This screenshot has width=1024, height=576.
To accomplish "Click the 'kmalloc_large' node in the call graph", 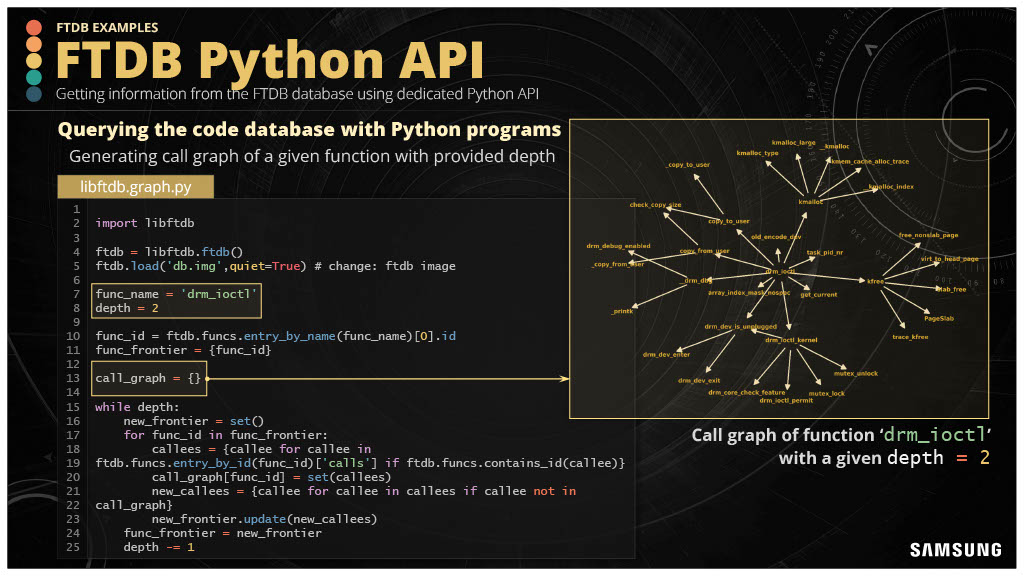I will point(793,142).
